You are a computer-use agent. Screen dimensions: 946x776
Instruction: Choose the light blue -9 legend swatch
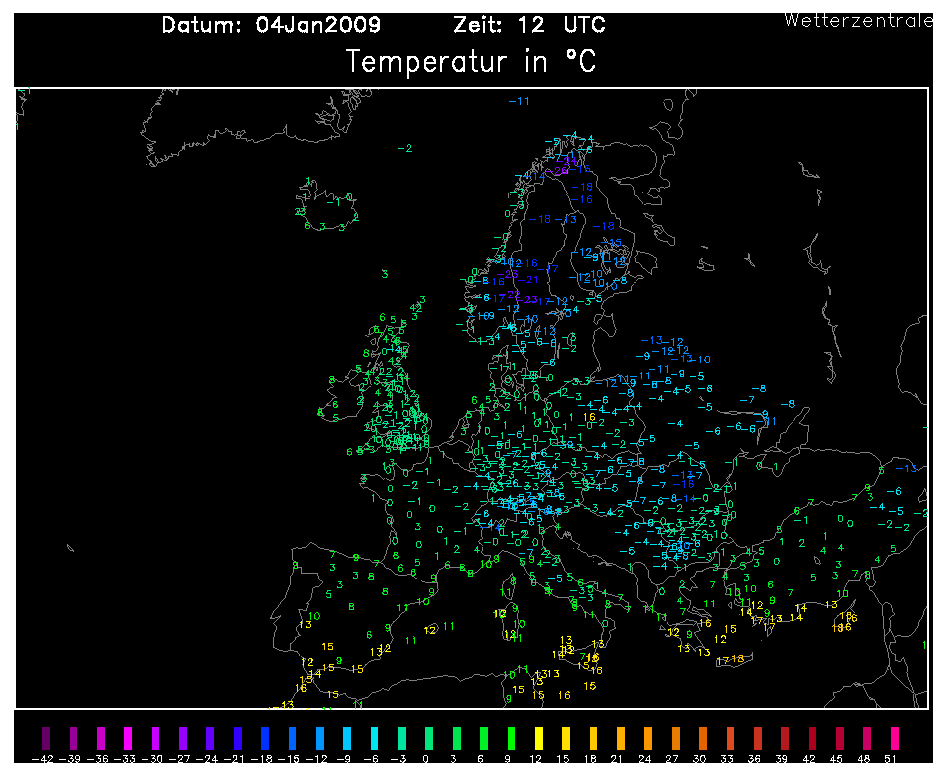click(x=347, y=739)
